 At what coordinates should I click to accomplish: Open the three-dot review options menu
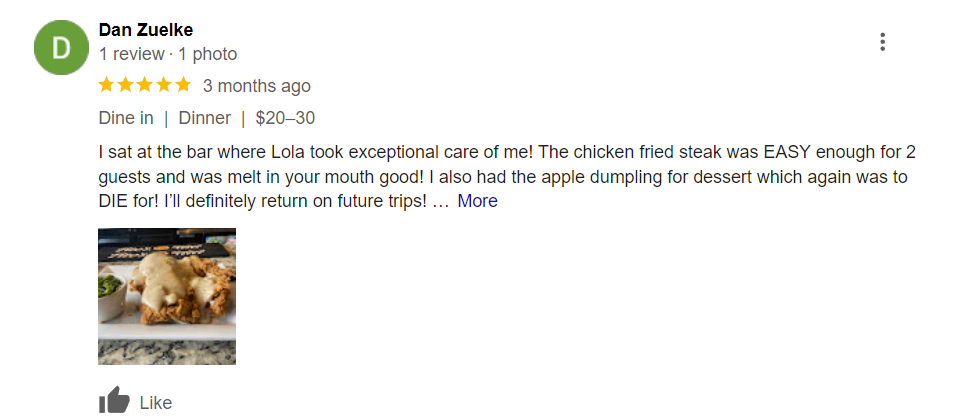882,42
